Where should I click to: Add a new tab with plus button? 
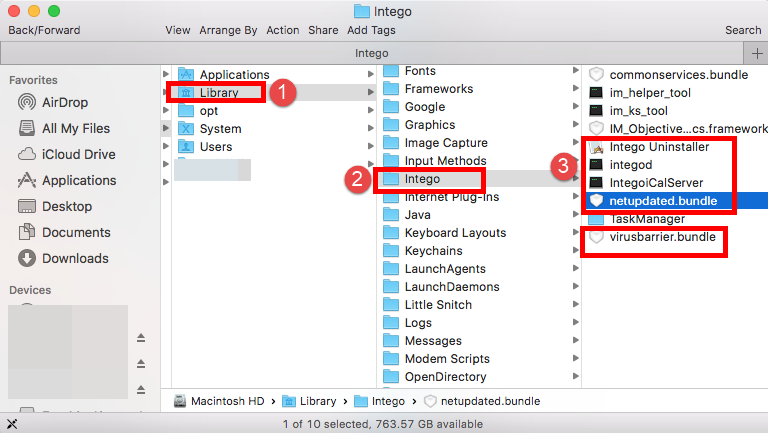756,53
